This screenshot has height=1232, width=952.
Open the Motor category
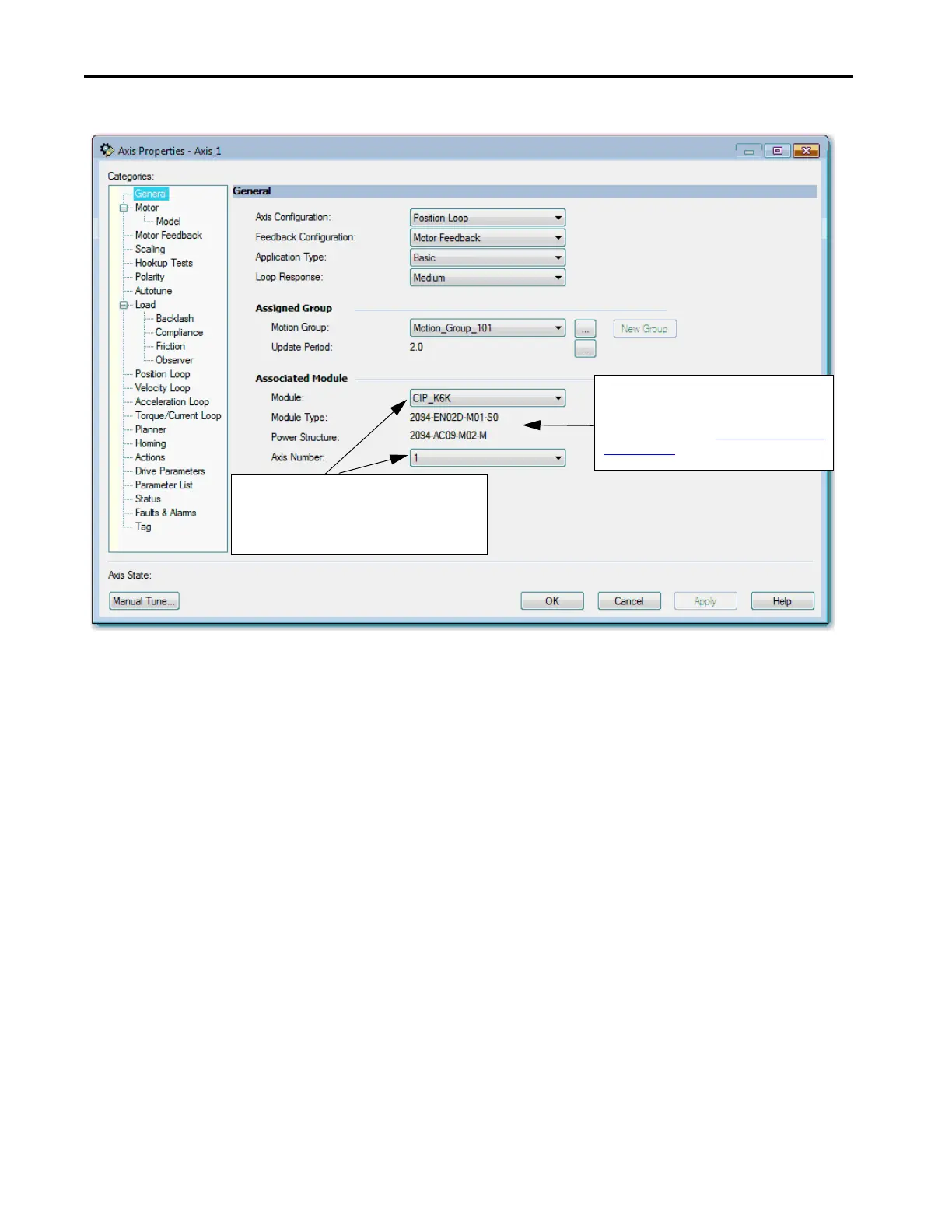pos(146,208)
